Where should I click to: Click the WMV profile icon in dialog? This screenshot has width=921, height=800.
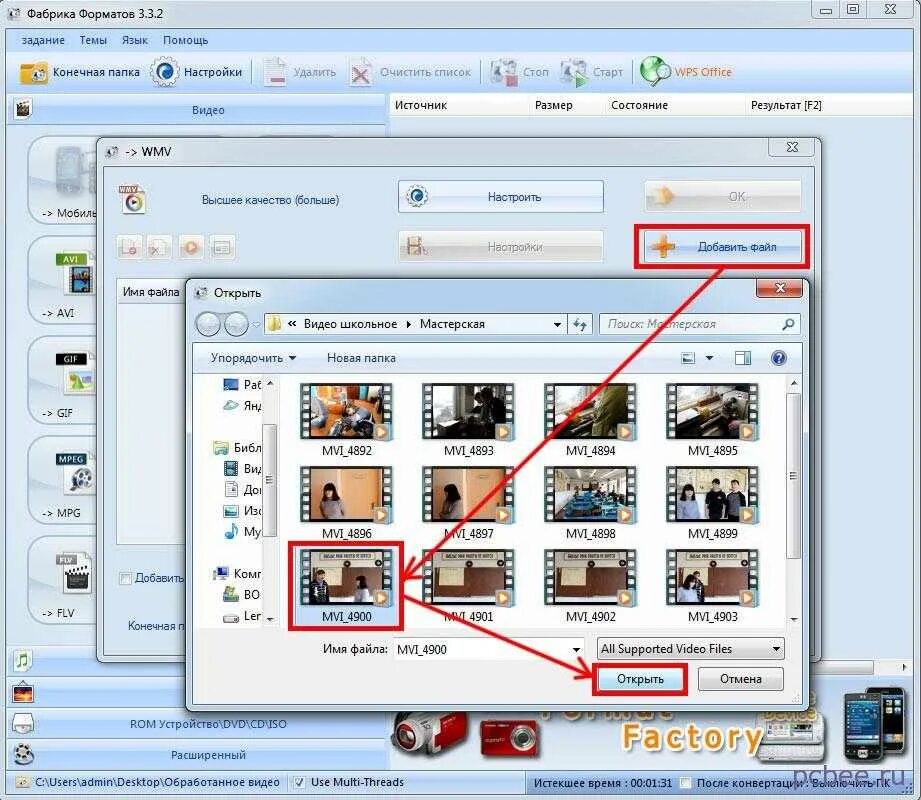point(132,200)
